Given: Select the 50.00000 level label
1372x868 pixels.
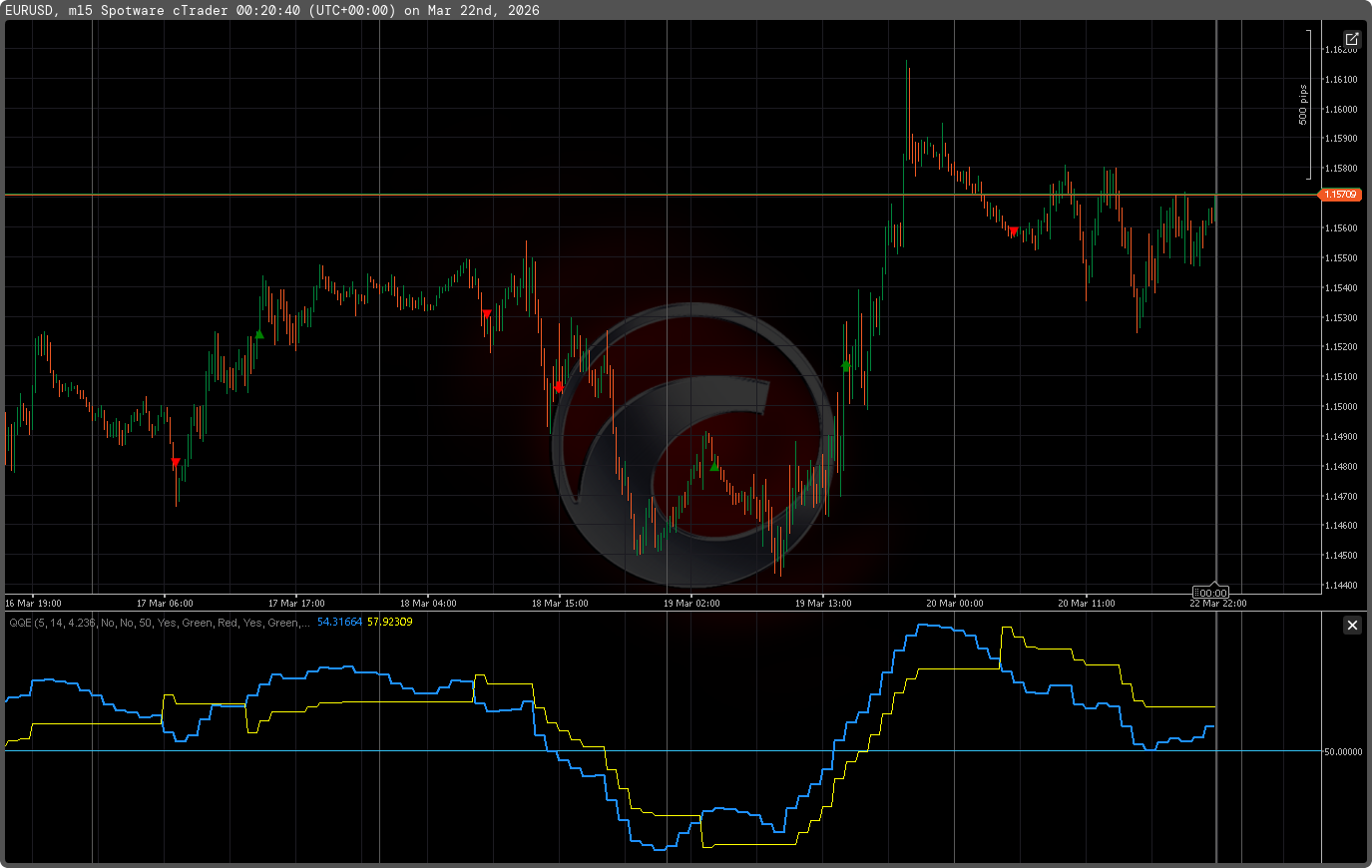Looking at the screenshot, I should [x=1342, y=751].
